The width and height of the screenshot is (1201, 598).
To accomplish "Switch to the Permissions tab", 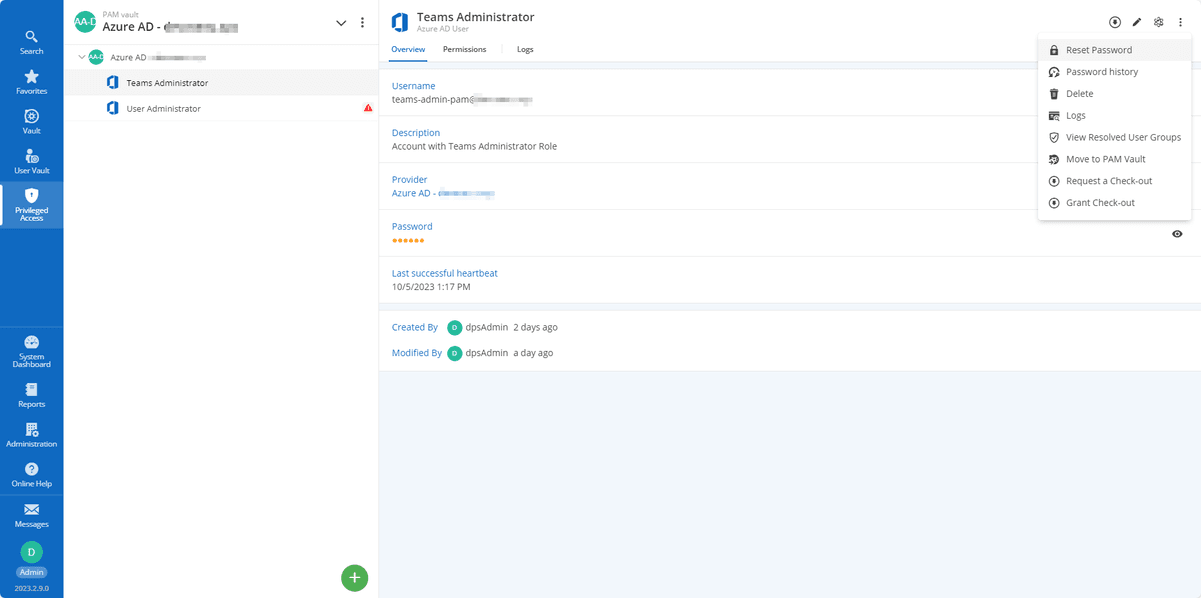I will coord(464,49).
